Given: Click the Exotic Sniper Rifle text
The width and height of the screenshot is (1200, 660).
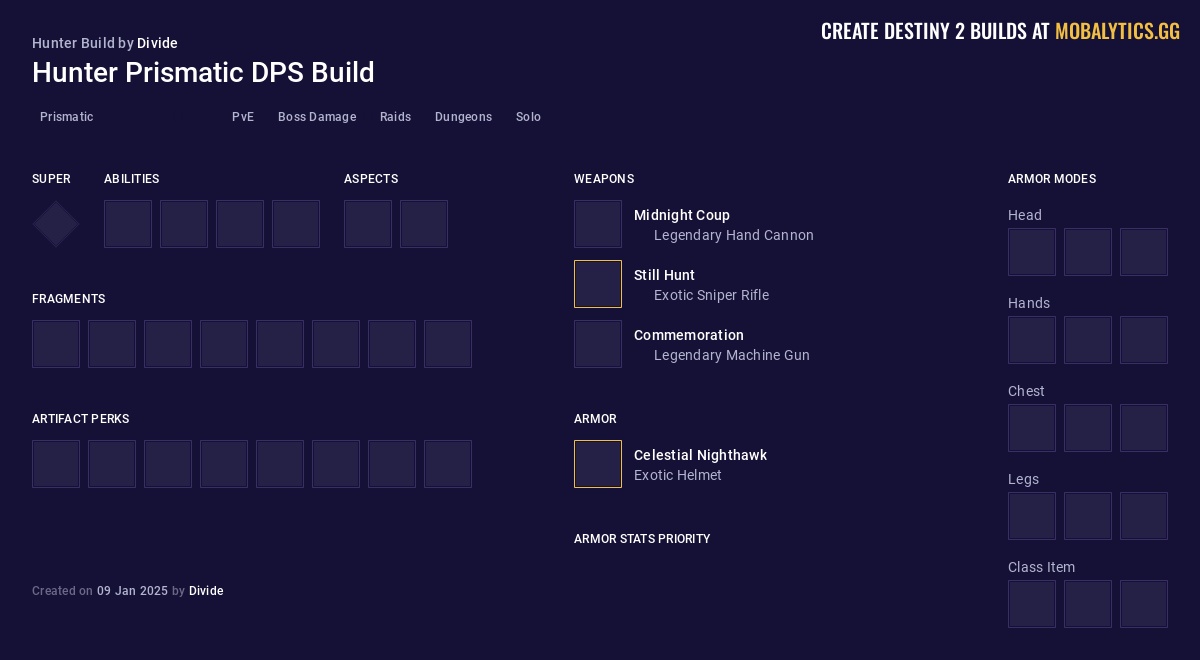Looking at the screenshot, I should pos(711,295).
